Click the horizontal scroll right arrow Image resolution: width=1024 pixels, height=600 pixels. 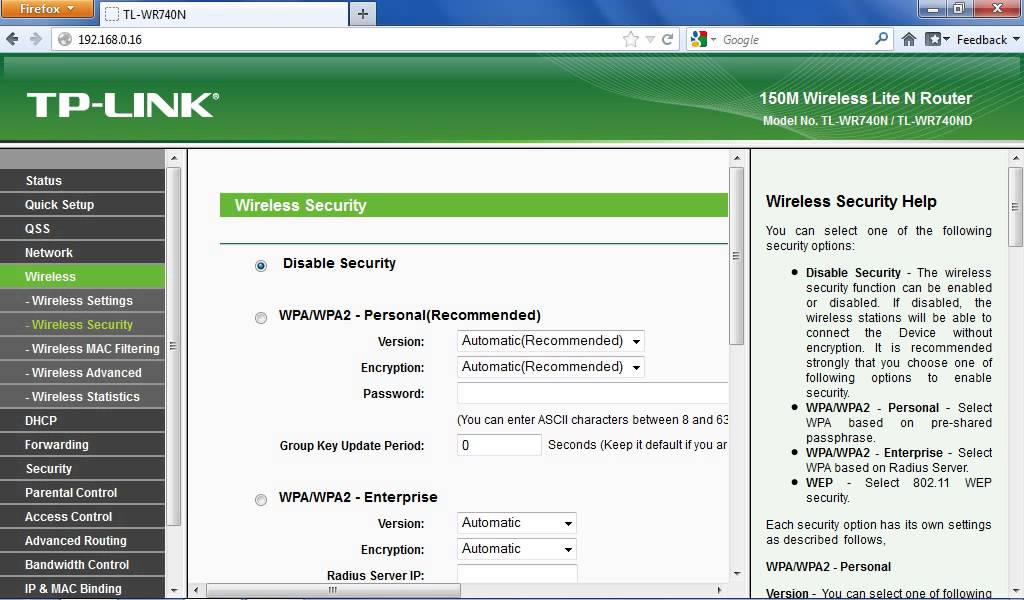pos(720,590)
